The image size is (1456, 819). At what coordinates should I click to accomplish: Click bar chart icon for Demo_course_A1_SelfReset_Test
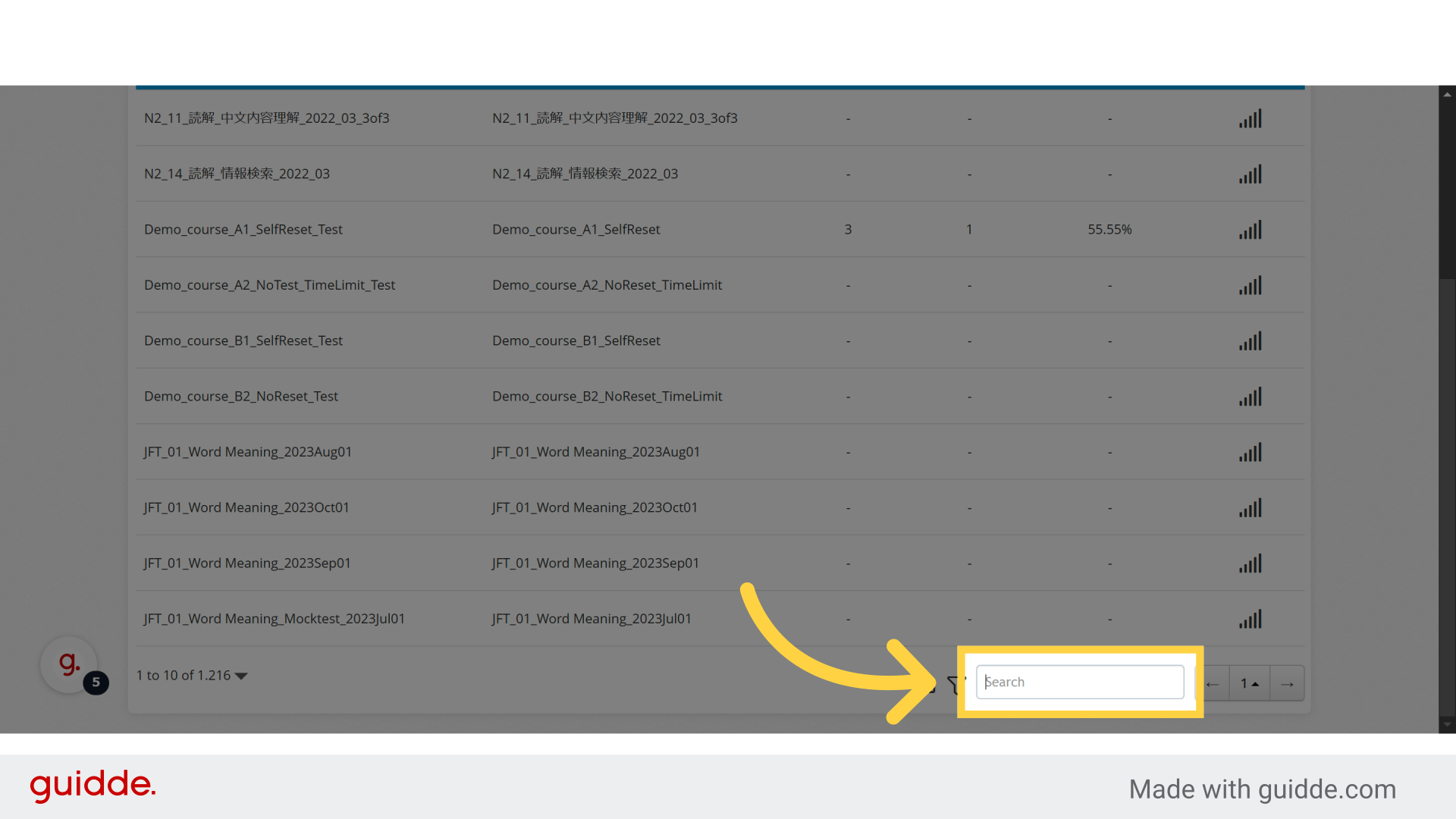(1250, 230)
